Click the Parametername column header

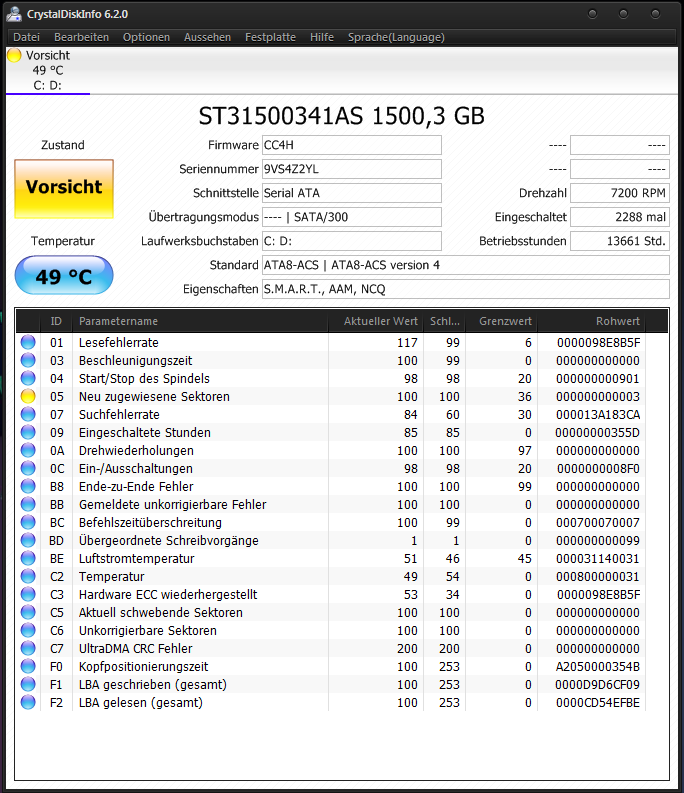click(200, 321)
